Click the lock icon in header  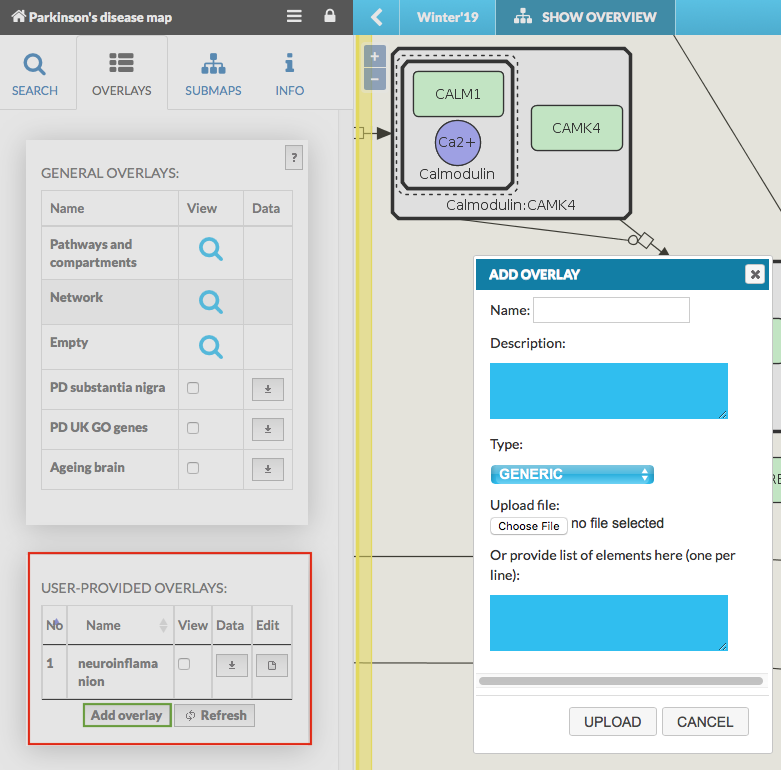pos(330,17)
